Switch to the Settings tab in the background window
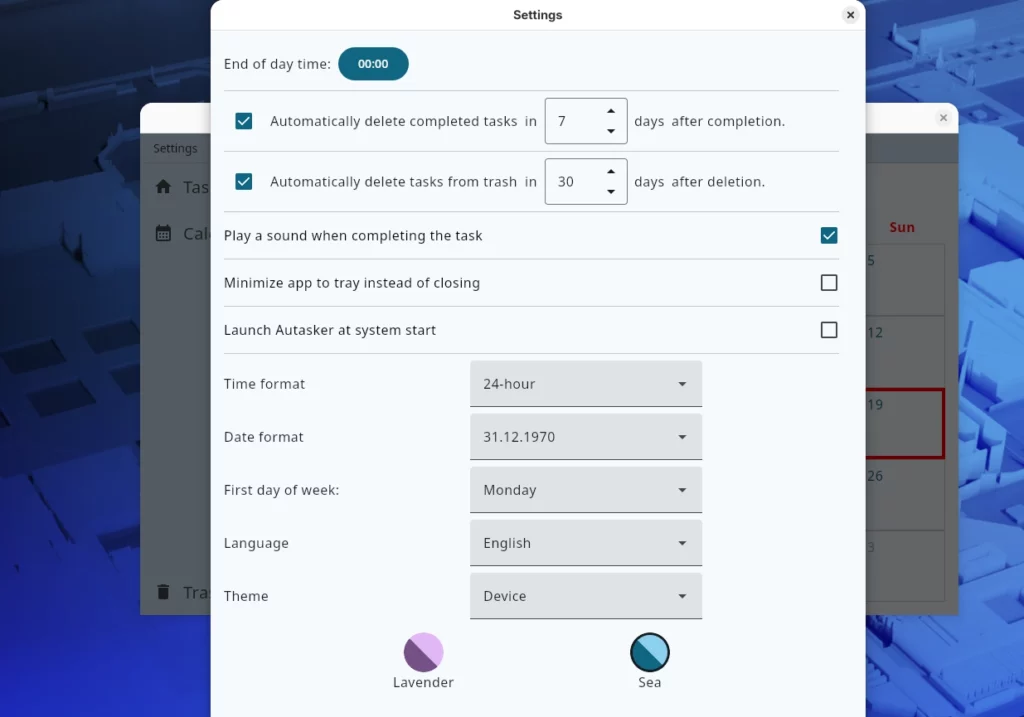Screen dimensions: 1024x717 [x=175, y=148]
